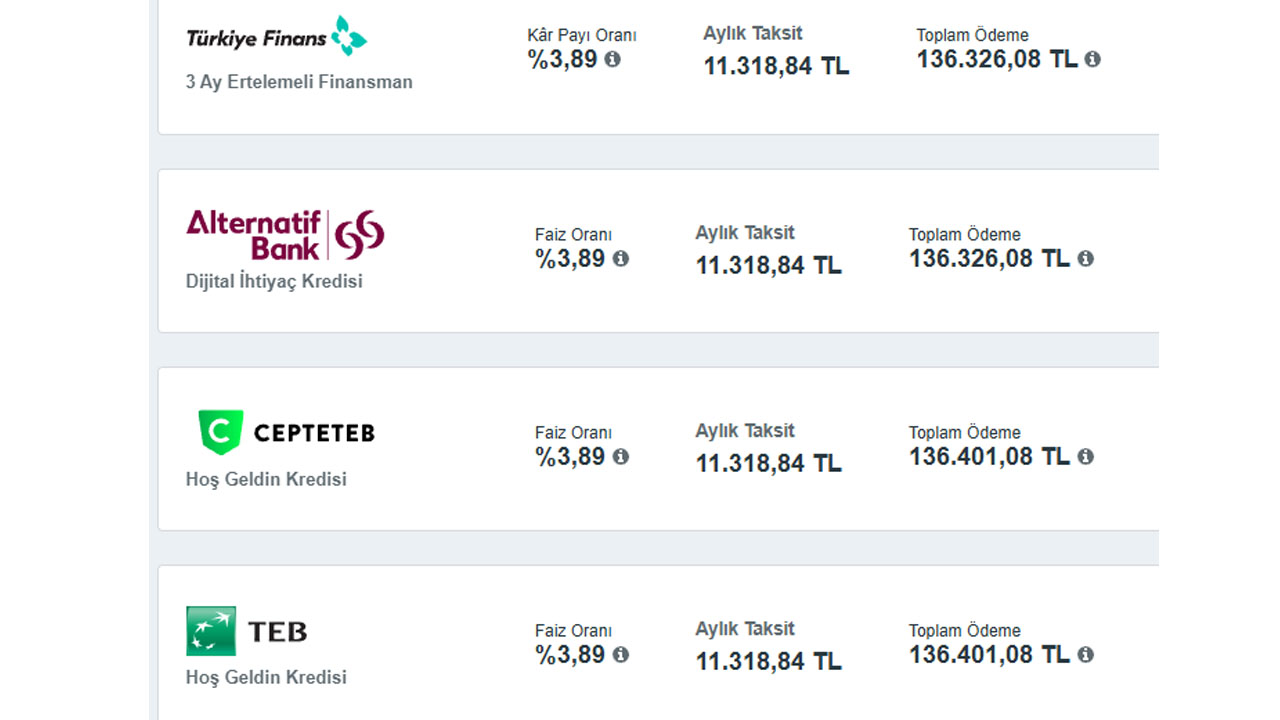The height and width of the screenshot is (720, 1280).
Task: Click CEPTETEB Aylık Taksit amount
Action: tap(769, 464)
